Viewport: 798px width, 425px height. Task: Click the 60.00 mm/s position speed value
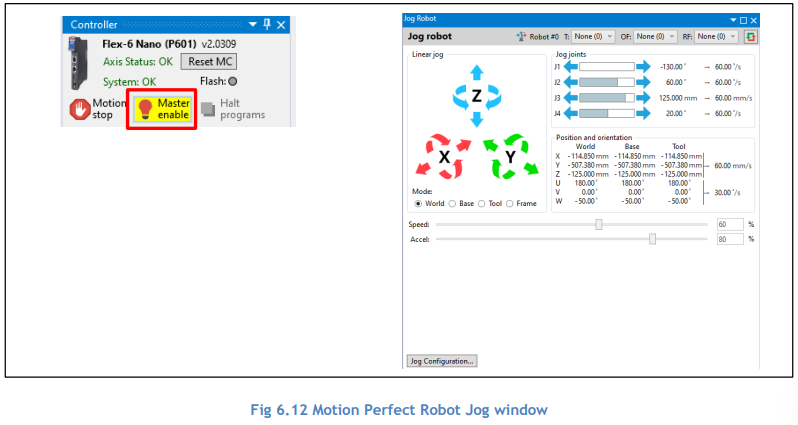point(733,165)
